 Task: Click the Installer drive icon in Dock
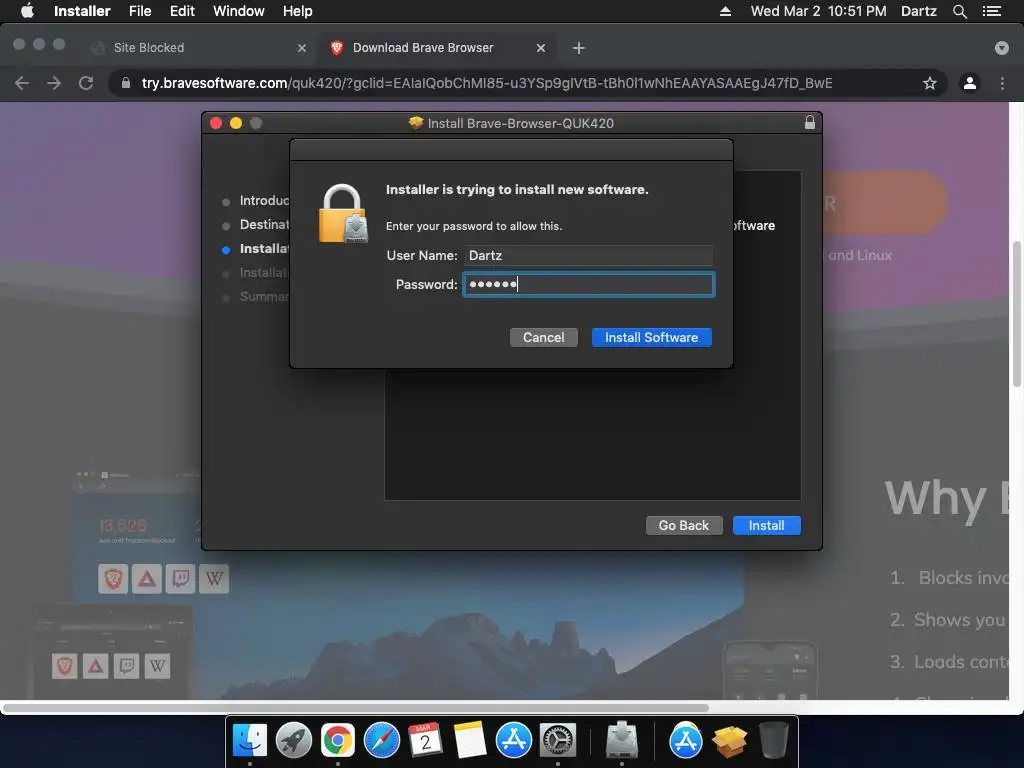point(621,741)
